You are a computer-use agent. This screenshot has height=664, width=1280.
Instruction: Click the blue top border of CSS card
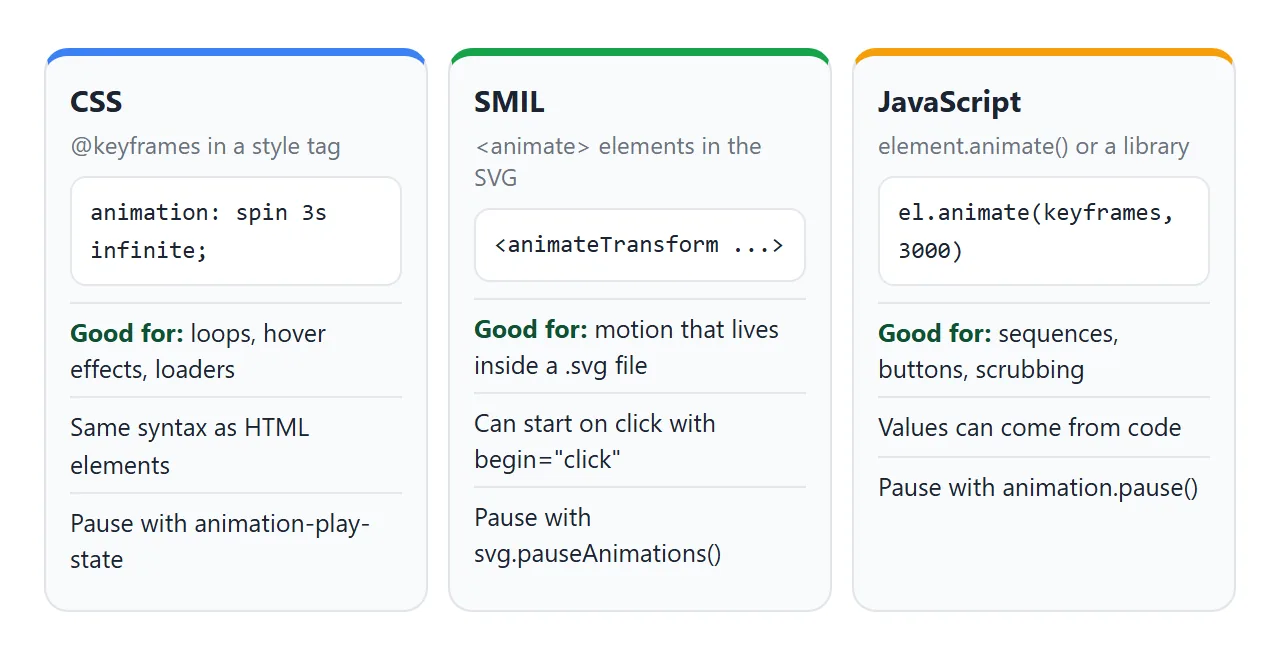tap(236, 52)
